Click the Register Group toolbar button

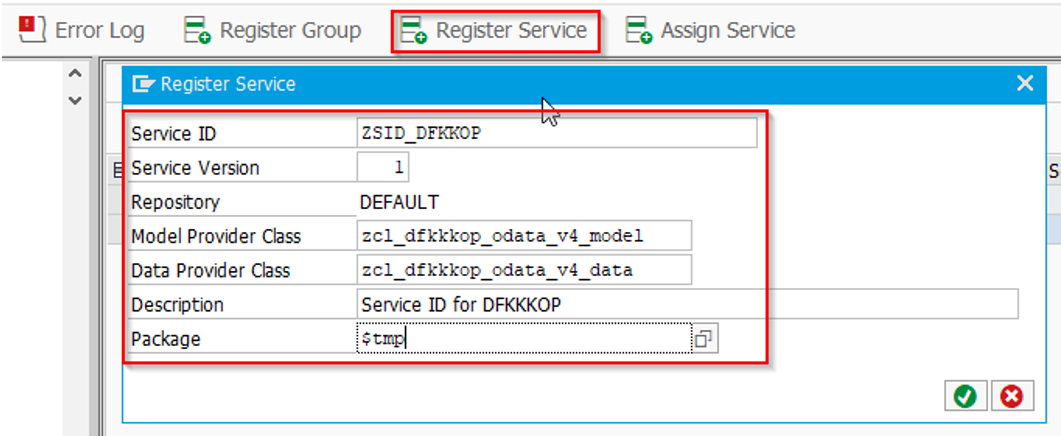coord(273,31)
